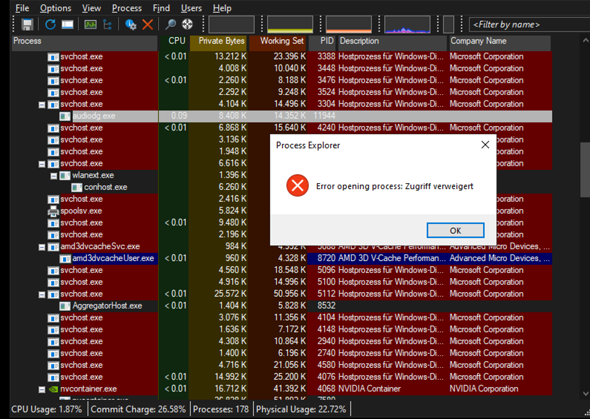This screenshot has height=419, width=590.
Task: Click the process list scroll-down arrow
Action: pos(585,393)
